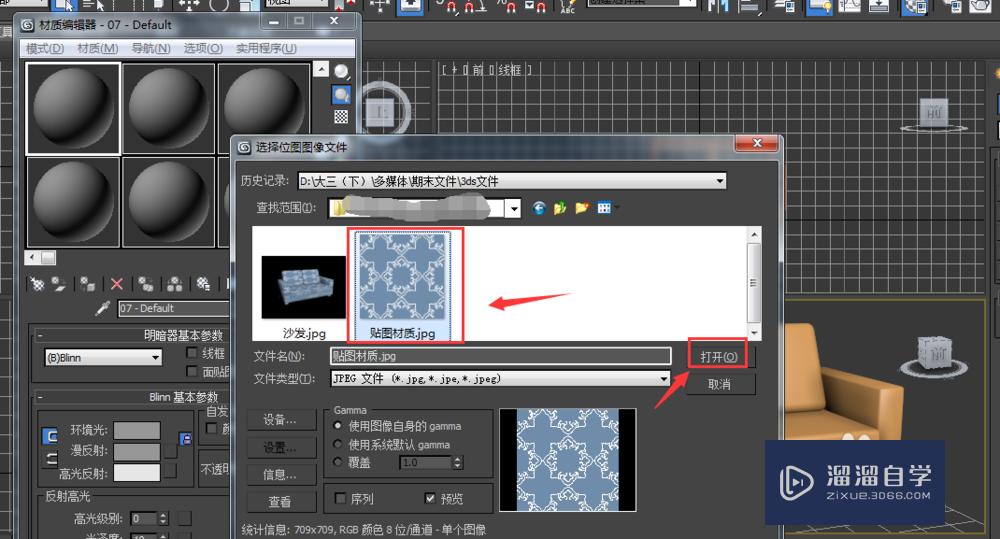Image resolution: width=1000 pixels, height=539 pixels.
Task: Toggle Backlight icon in material editor
Action: click(342, 94)
